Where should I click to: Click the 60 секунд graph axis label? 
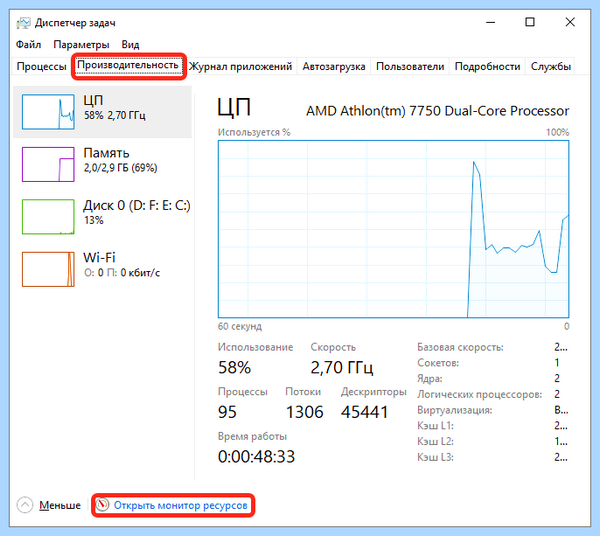240,326
